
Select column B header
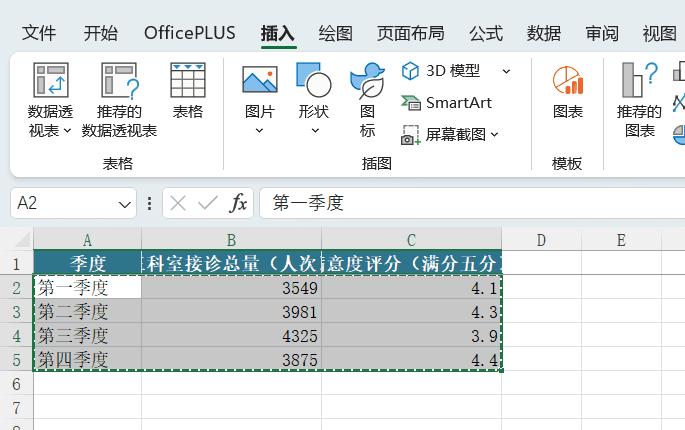232,240
